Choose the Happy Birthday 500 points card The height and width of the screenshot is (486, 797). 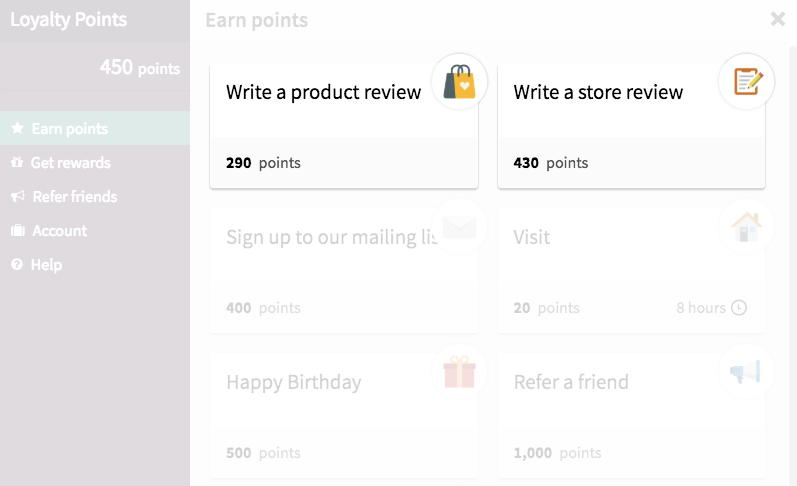tap(344, 416)
